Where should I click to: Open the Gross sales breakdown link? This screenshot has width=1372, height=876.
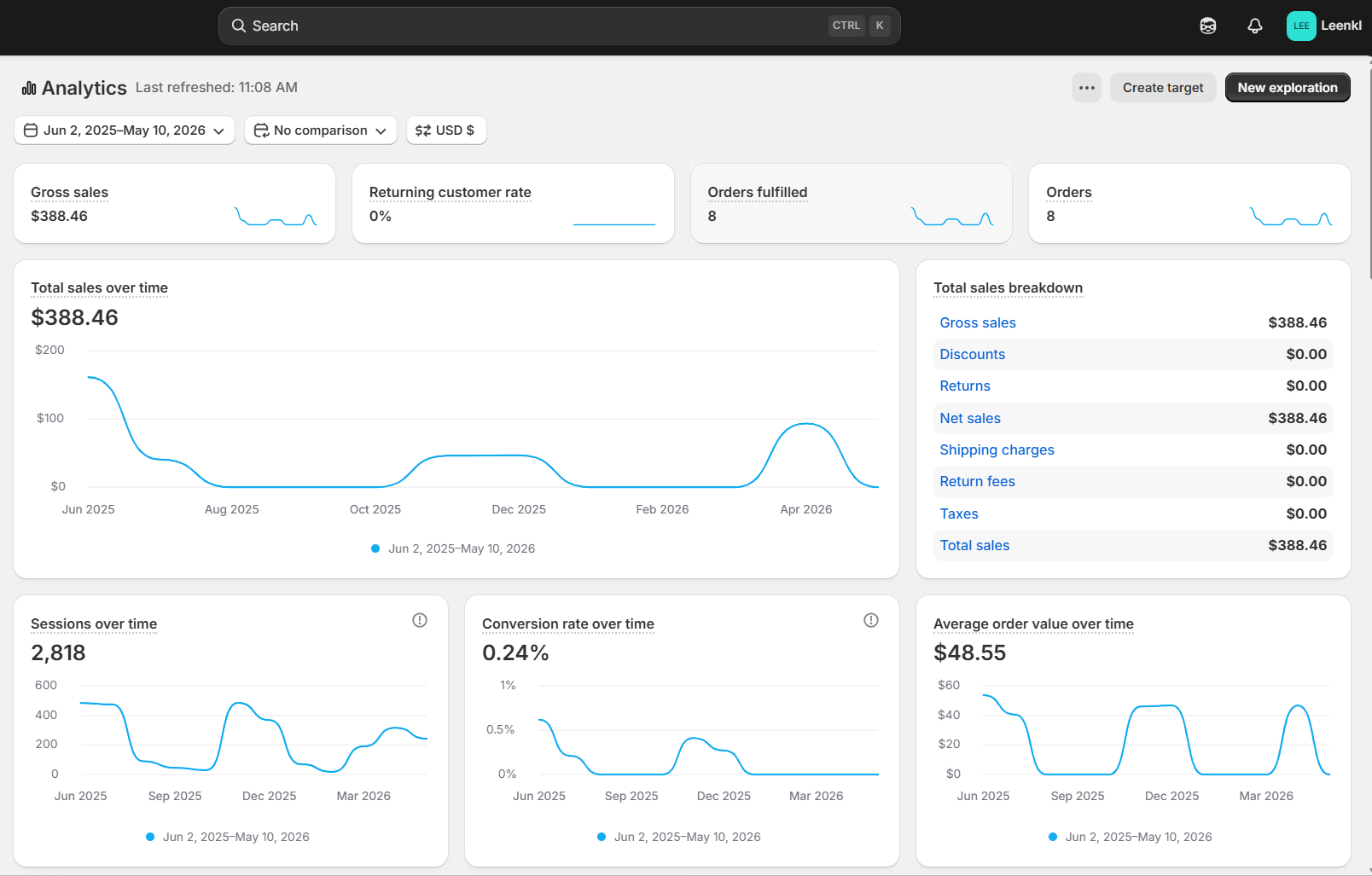click(978, 322)
